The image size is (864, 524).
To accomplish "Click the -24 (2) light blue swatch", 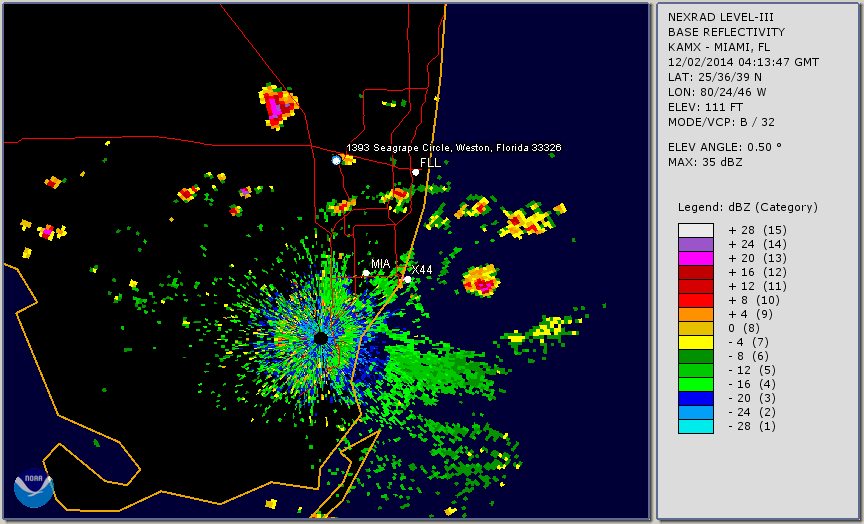I will (x=696, y=413).
